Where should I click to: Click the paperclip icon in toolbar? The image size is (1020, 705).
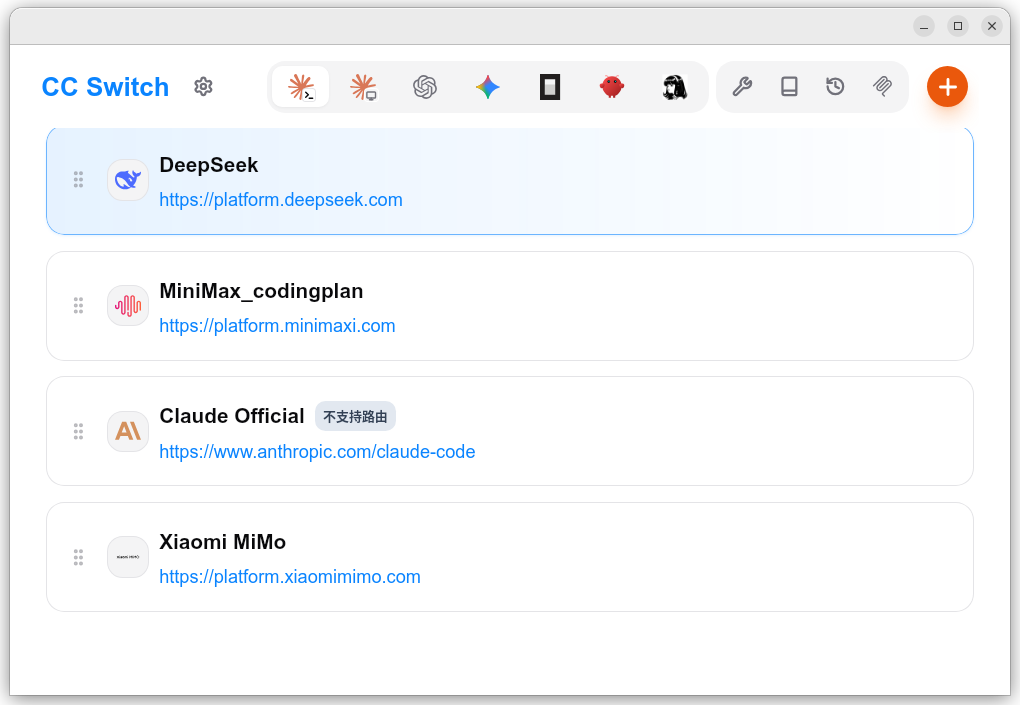coord(882,86)
